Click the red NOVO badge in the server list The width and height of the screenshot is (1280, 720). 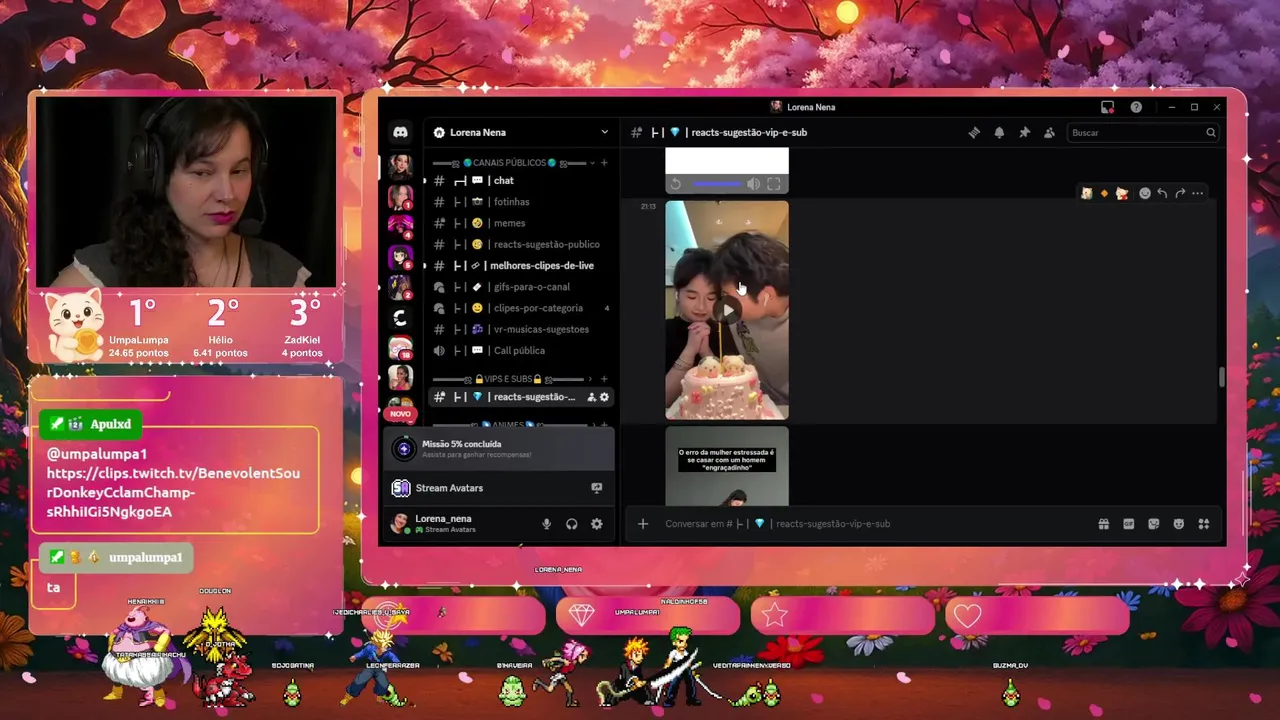(x=400, y=413)
